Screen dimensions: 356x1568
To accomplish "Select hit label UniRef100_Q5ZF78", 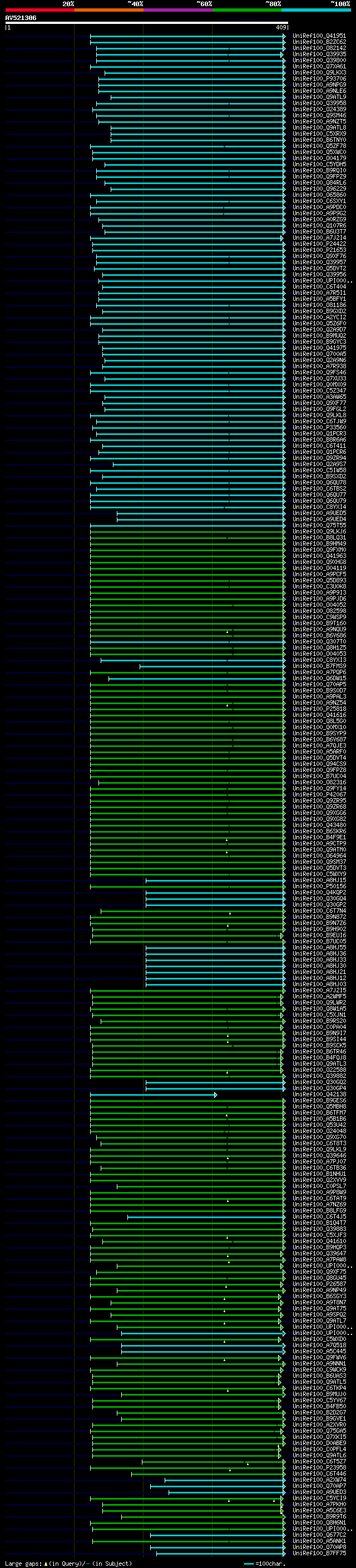I will (319, 146).
